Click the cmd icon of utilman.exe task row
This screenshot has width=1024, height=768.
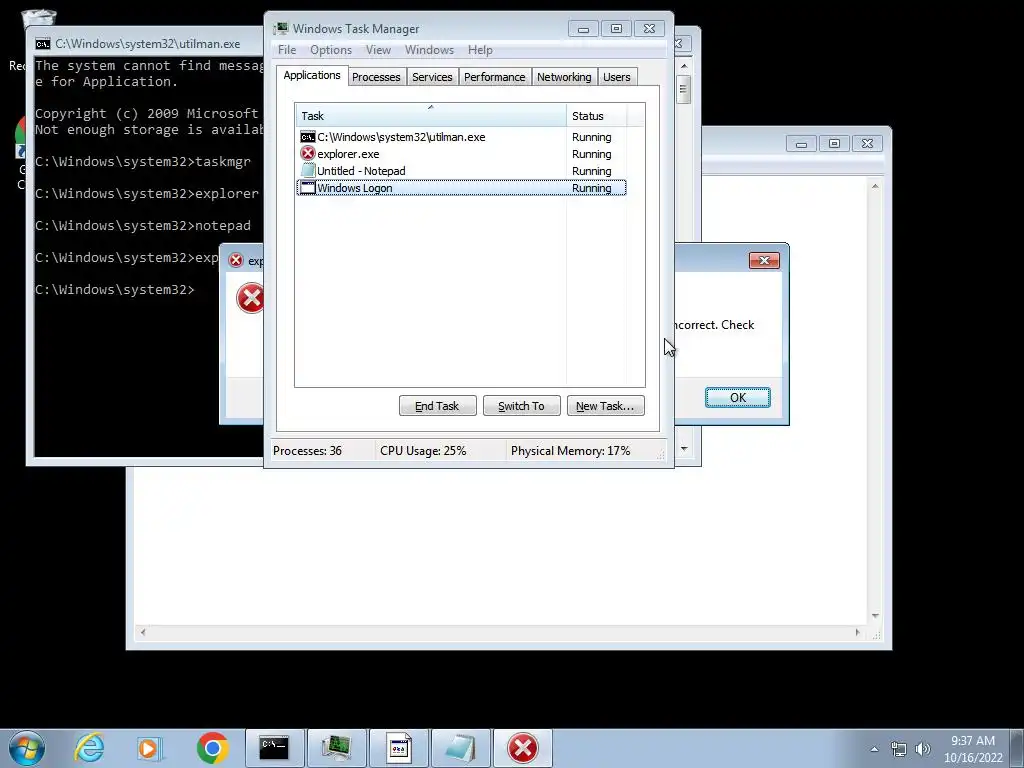[x=308, y=136]
